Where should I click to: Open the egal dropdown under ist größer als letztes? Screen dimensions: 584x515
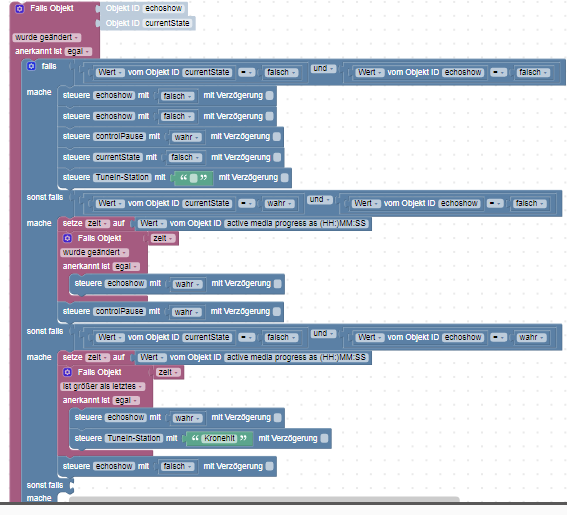coord(126,400)
